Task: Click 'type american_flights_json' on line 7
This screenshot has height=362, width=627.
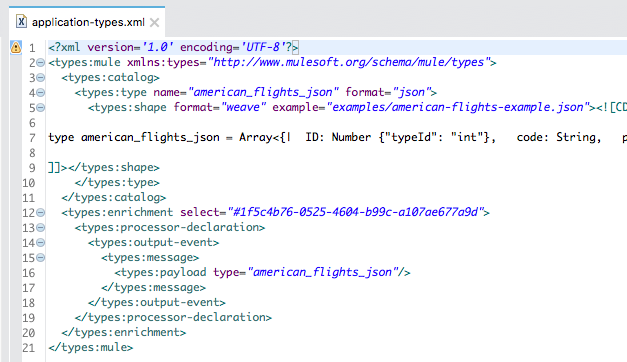Action: pyautogui.click(x=134, y=138)
